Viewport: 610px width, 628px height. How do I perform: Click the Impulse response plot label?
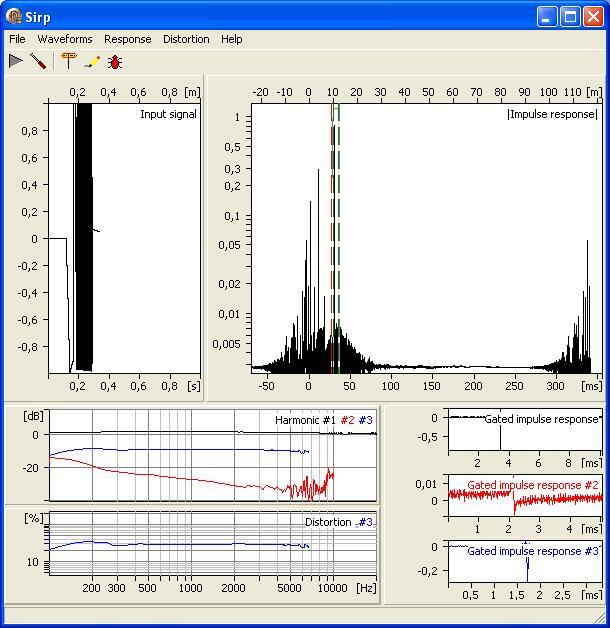(553, 114)
